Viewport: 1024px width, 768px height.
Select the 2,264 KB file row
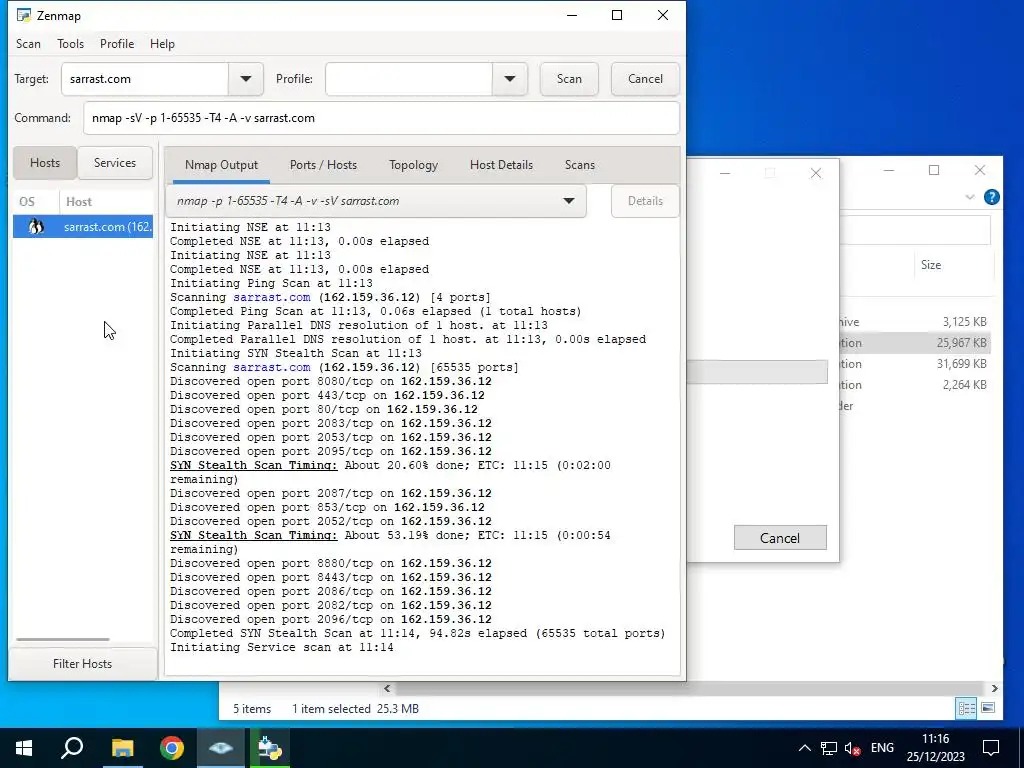[916, 385]
